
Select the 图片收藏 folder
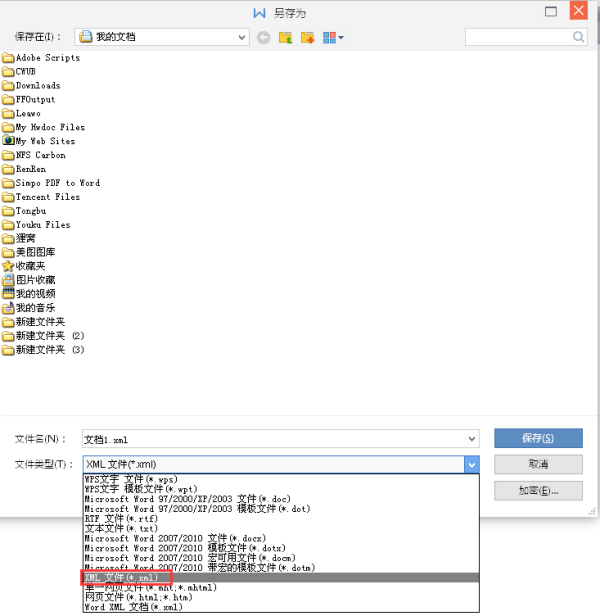(x=29, y=280)
